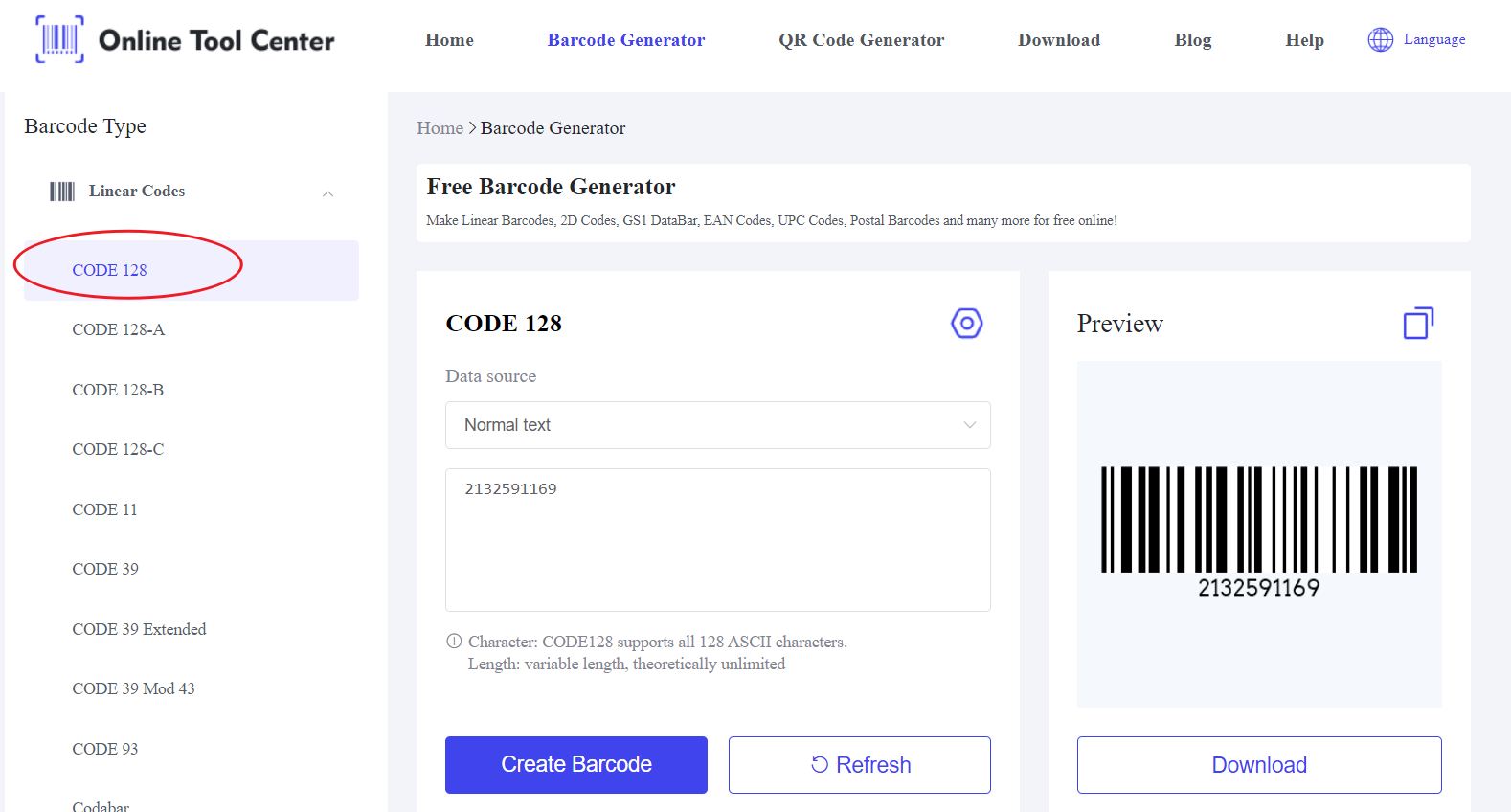The height and width of the screenshot is (812, 1511).
Task: Open the barcode settings hexagon icon
Action: click(x=966, y=324)
